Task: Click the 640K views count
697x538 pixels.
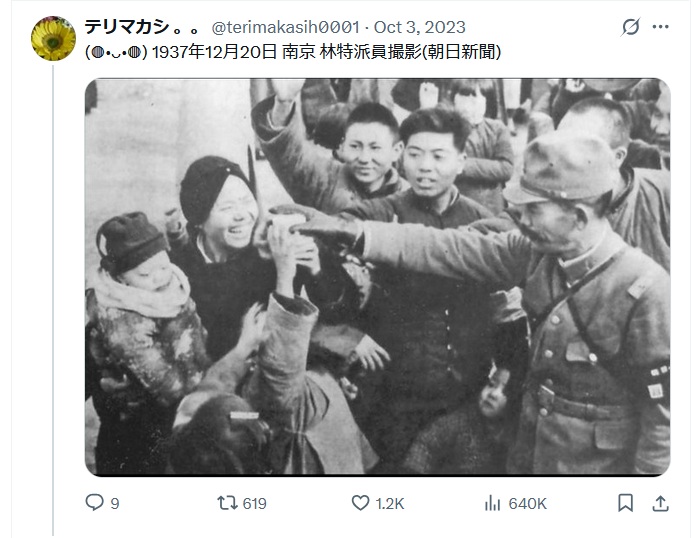Action: [528, 503]
